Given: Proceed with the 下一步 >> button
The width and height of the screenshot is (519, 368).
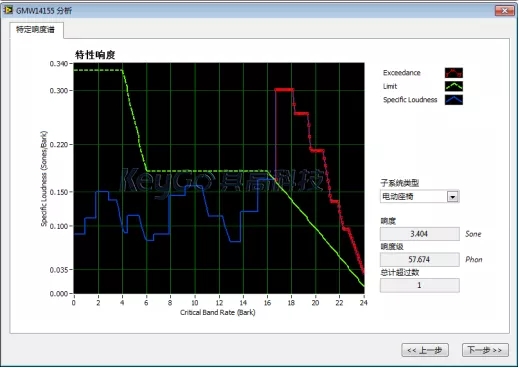Looking at the screenshot, I should coord(485,350).
